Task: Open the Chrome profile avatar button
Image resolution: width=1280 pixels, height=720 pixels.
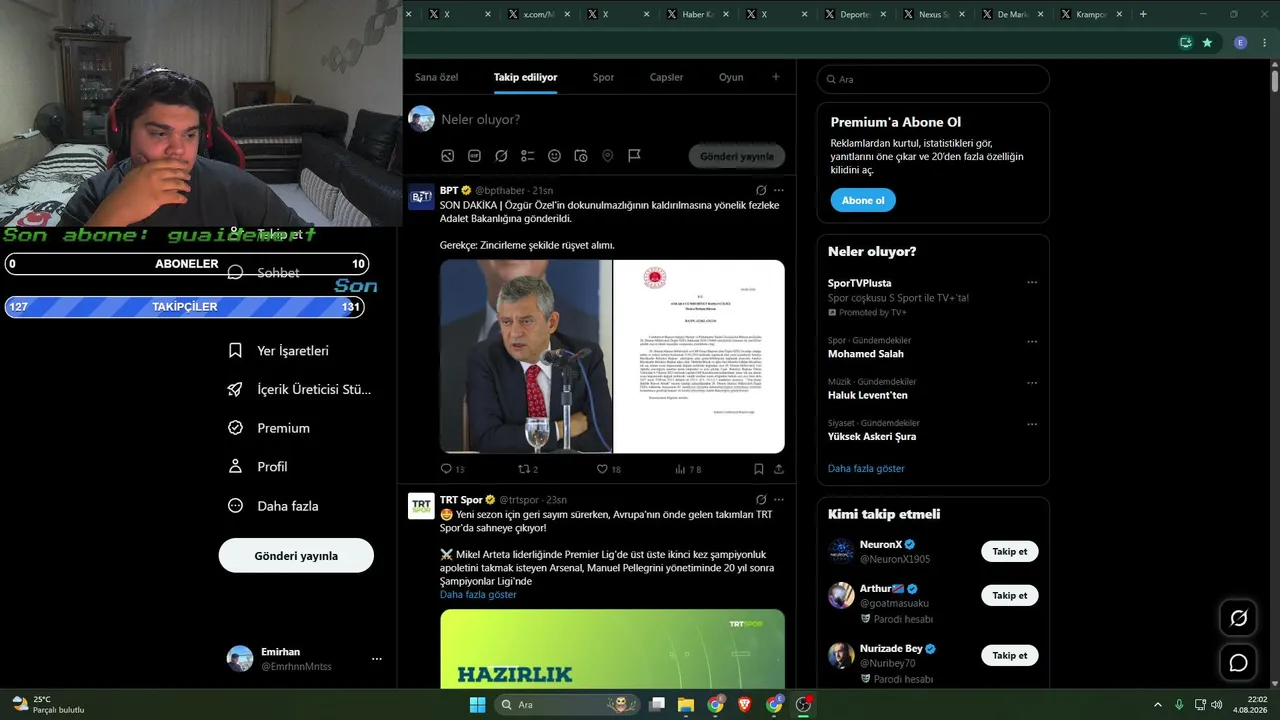Action: pyautogui.click(x=1241, y=43)
